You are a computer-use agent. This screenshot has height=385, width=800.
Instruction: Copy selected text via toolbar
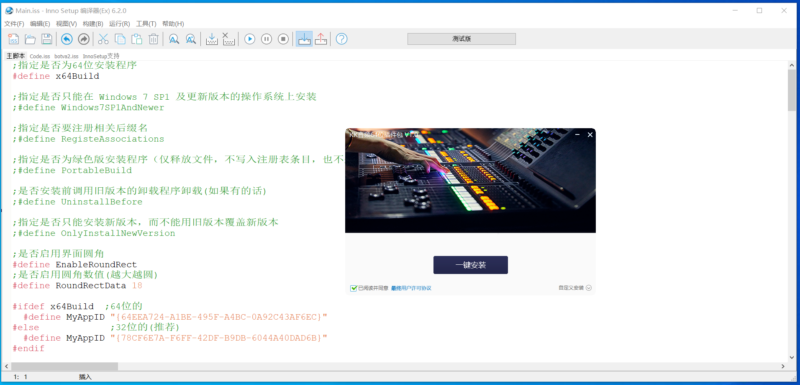click(x=120, y=39)
